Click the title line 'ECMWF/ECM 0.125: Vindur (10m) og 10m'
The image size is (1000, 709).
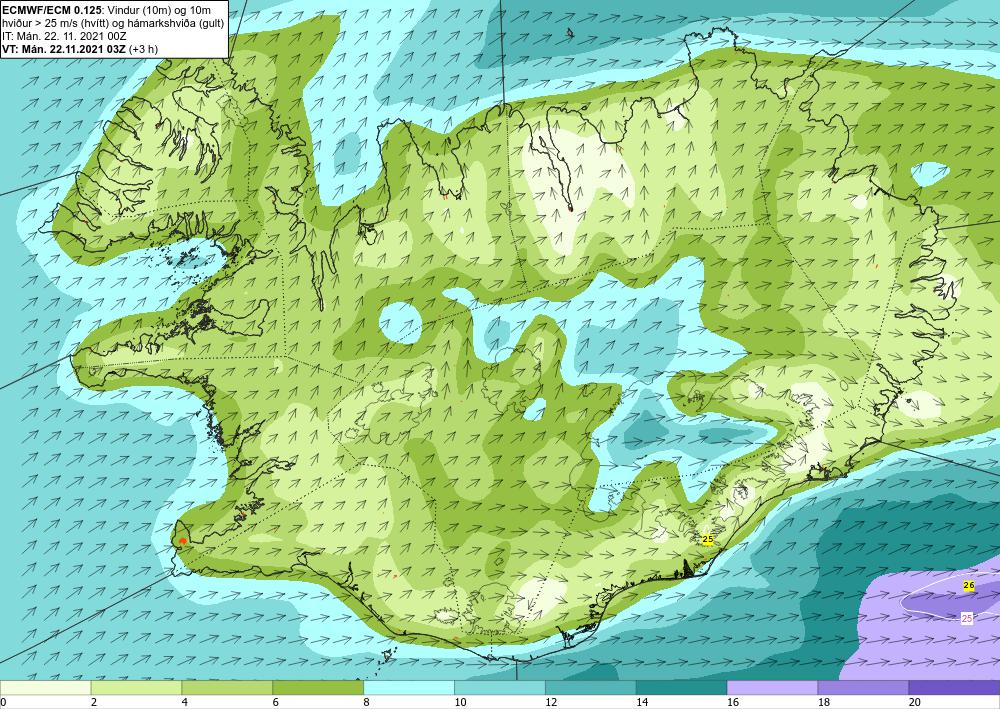tap(107, 10)
